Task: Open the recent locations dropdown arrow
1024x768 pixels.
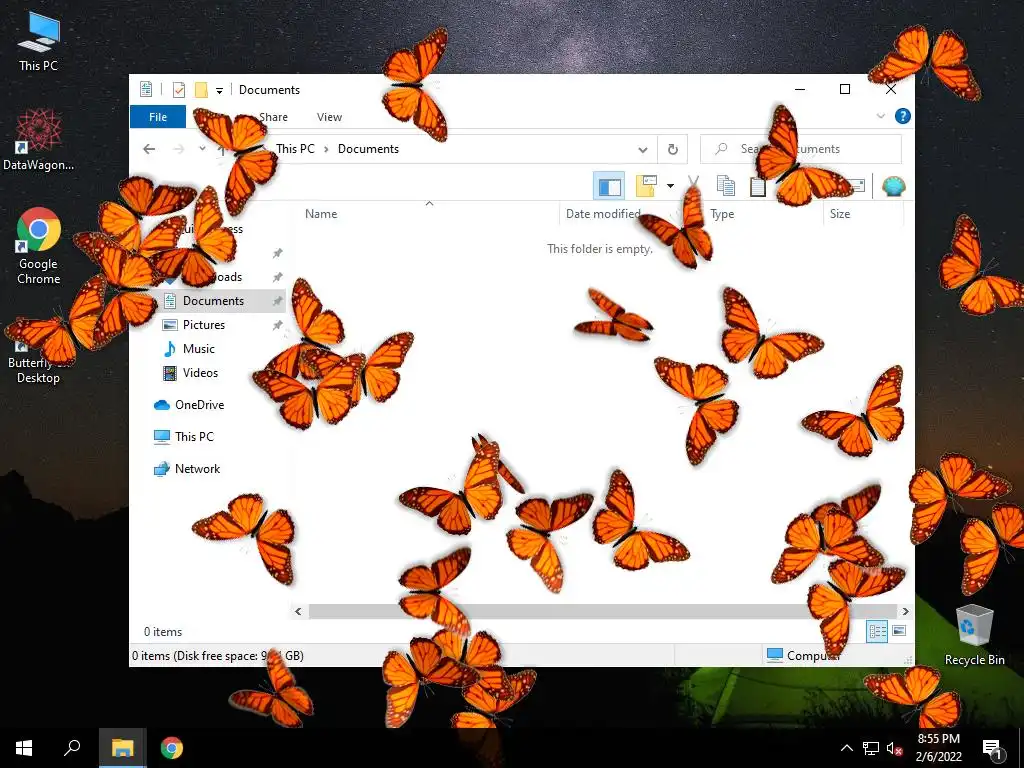Action: point(202,149)
